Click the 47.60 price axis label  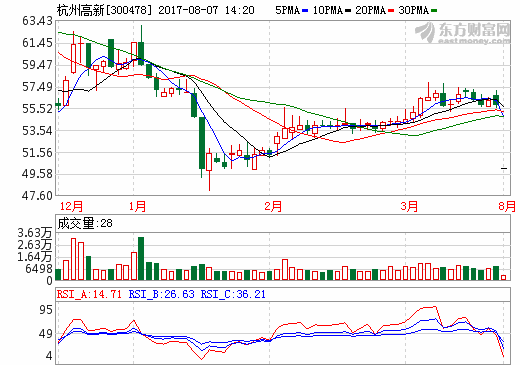point(37,196)
